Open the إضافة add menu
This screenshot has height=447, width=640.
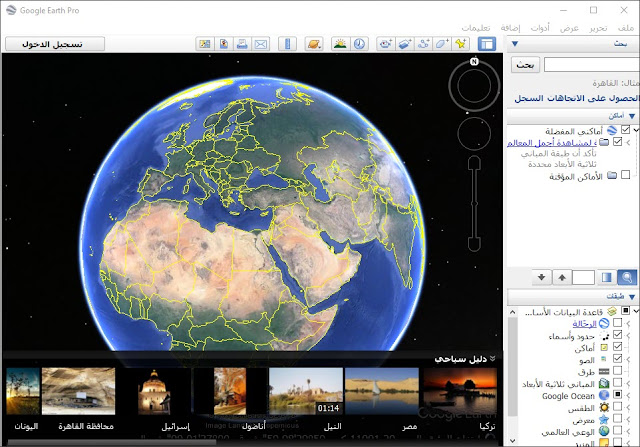tap(510, 28)
